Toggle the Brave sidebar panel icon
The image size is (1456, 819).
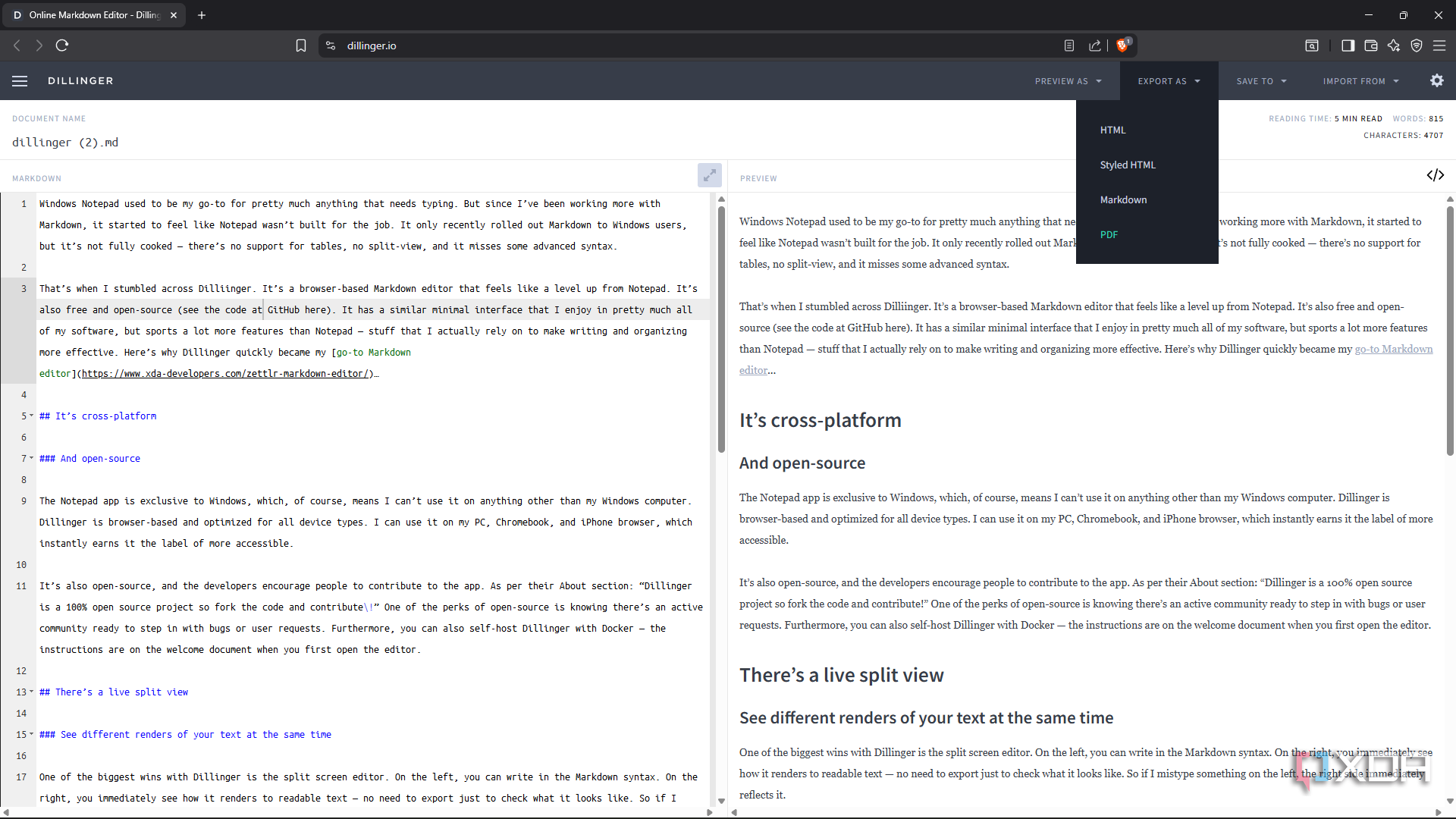click(x=1348, y=45)
